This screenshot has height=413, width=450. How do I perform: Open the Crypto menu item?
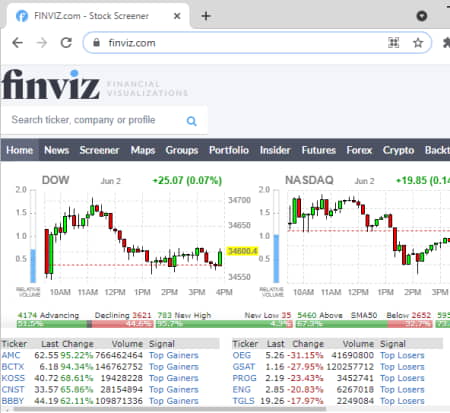pyautogui.click(x=398, y=150)
